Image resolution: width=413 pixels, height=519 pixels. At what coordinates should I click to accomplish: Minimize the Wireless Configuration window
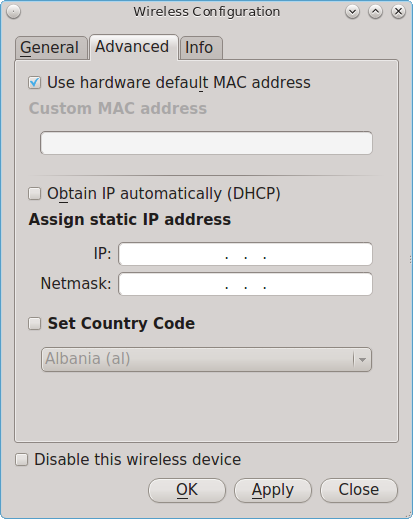[x=352, y=12]
